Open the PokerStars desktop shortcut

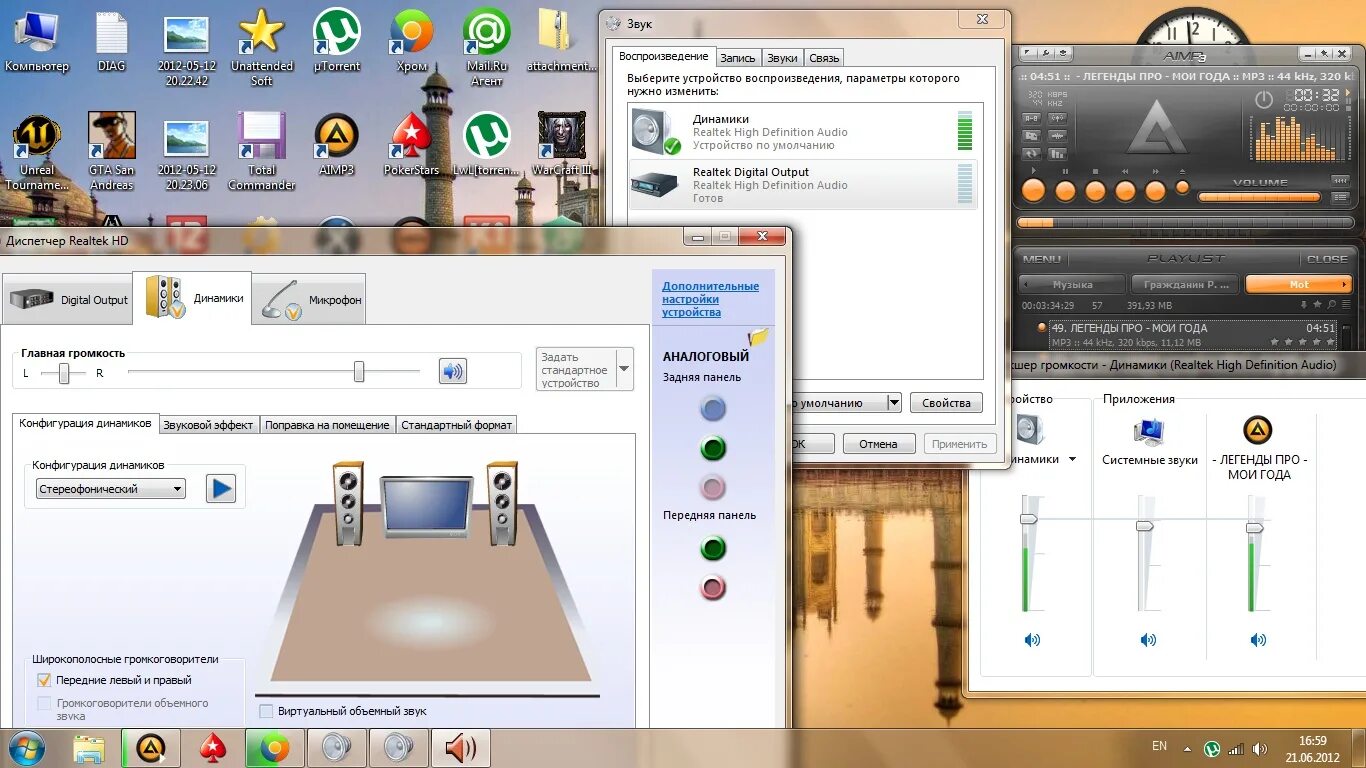411,144
